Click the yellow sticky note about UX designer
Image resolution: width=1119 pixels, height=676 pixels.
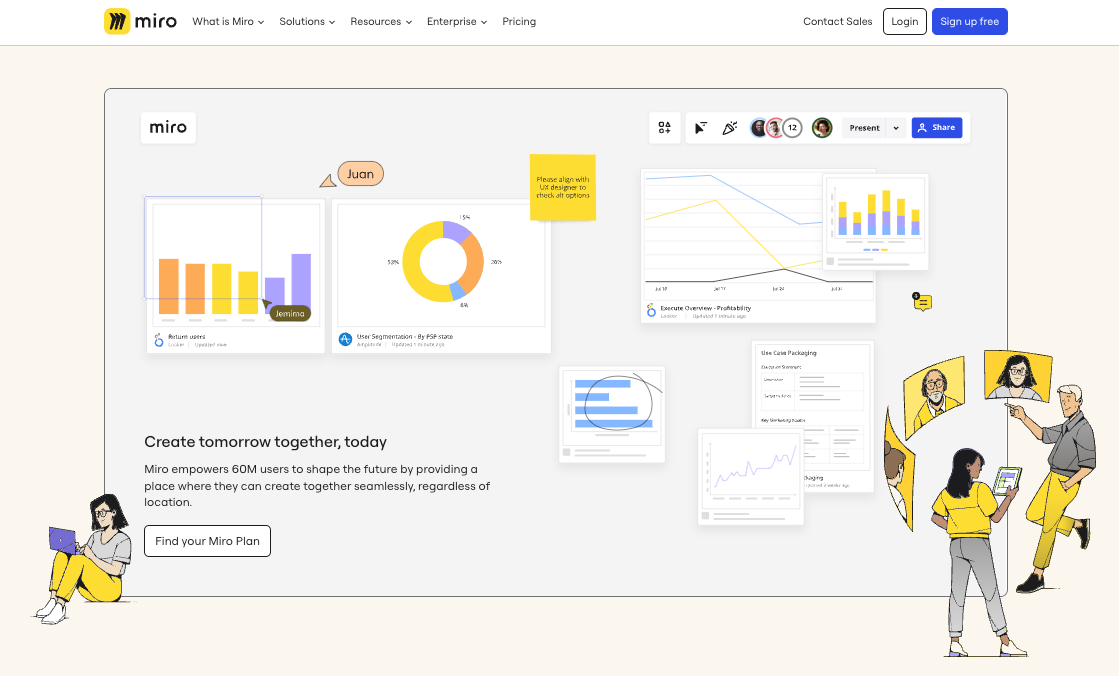562,187
